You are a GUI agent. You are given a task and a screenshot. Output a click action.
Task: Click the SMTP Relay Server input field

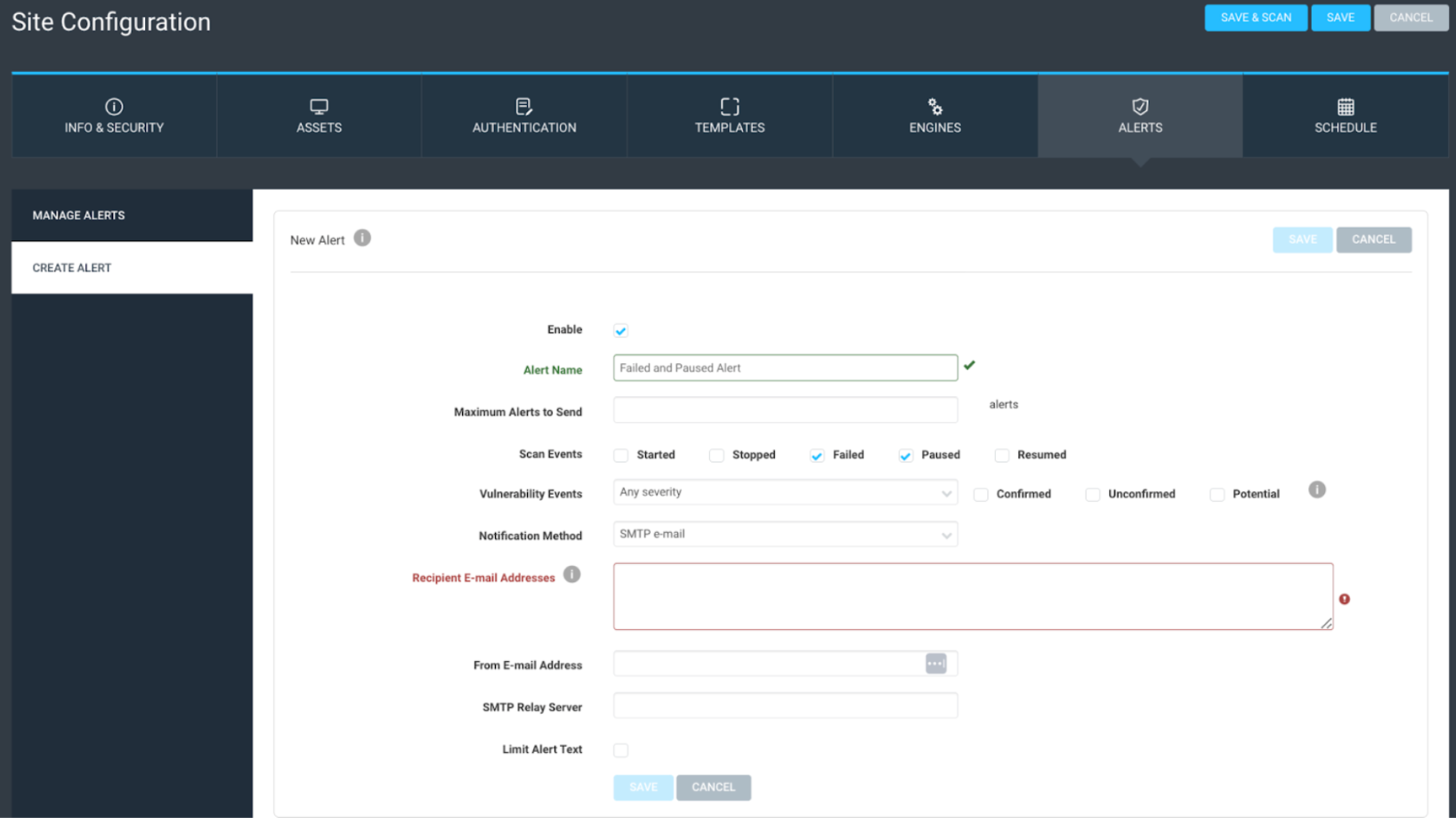pos(785,707)
